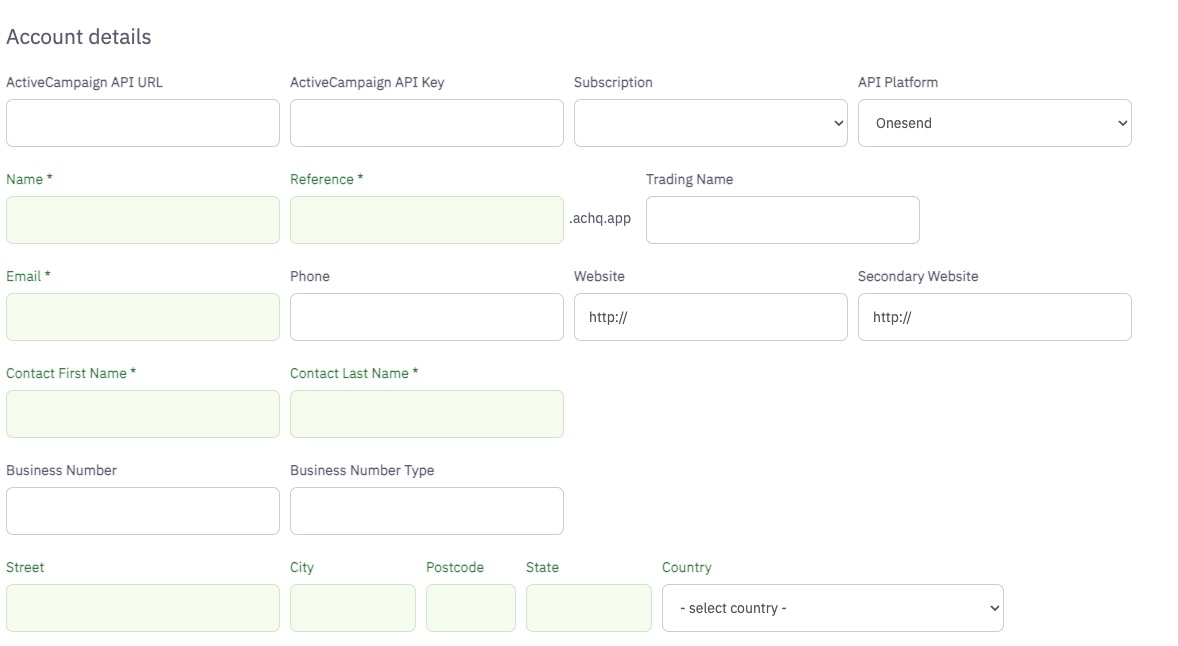Click the required Name field
The height and width of the screenshot is (646, 1178).
pyautogui.click(x=143, y=220)
